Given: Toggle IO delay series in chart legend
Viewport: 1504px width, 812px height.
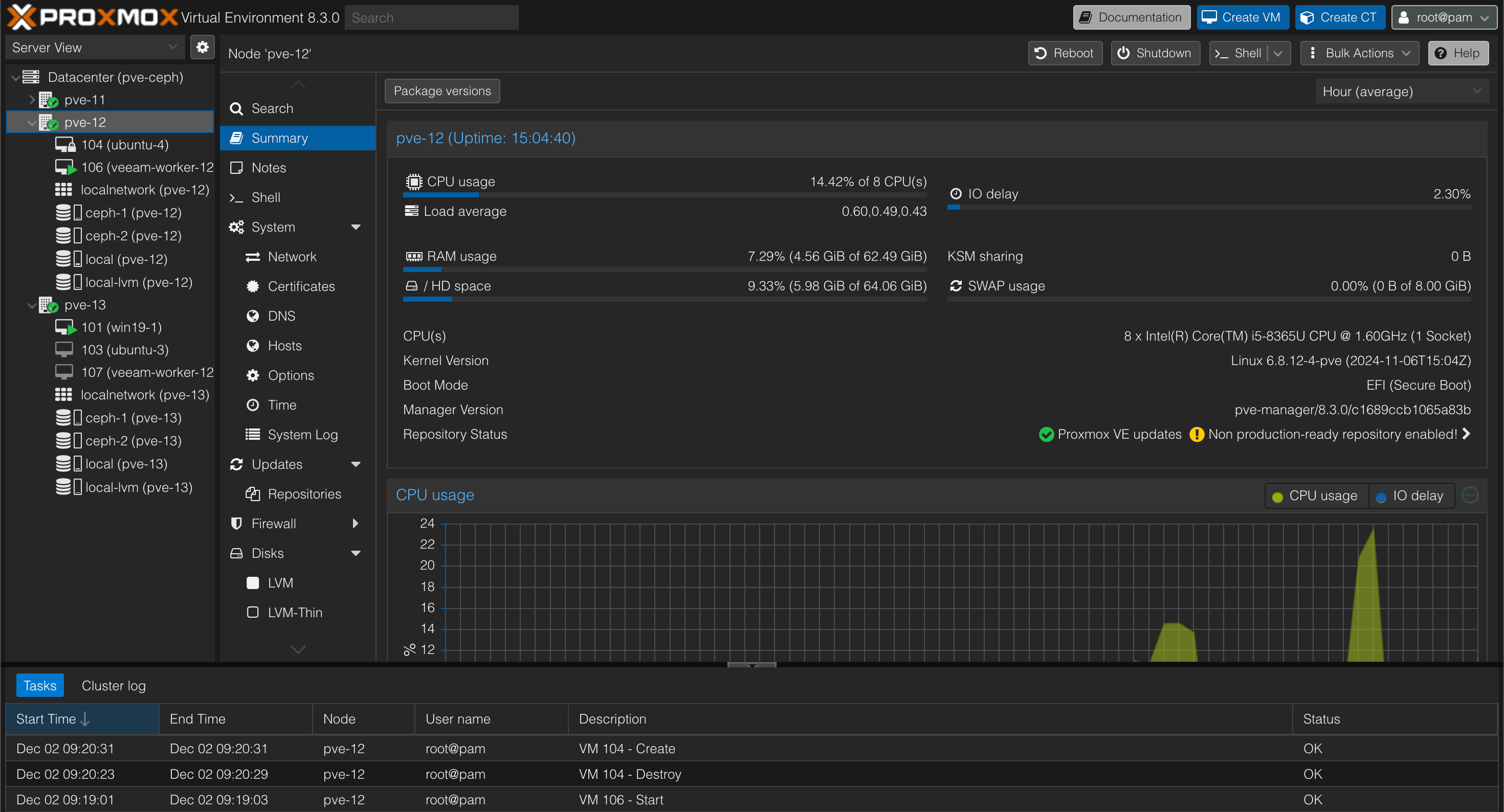Looking at the screenshot, I should click(x=1411, y=495).
